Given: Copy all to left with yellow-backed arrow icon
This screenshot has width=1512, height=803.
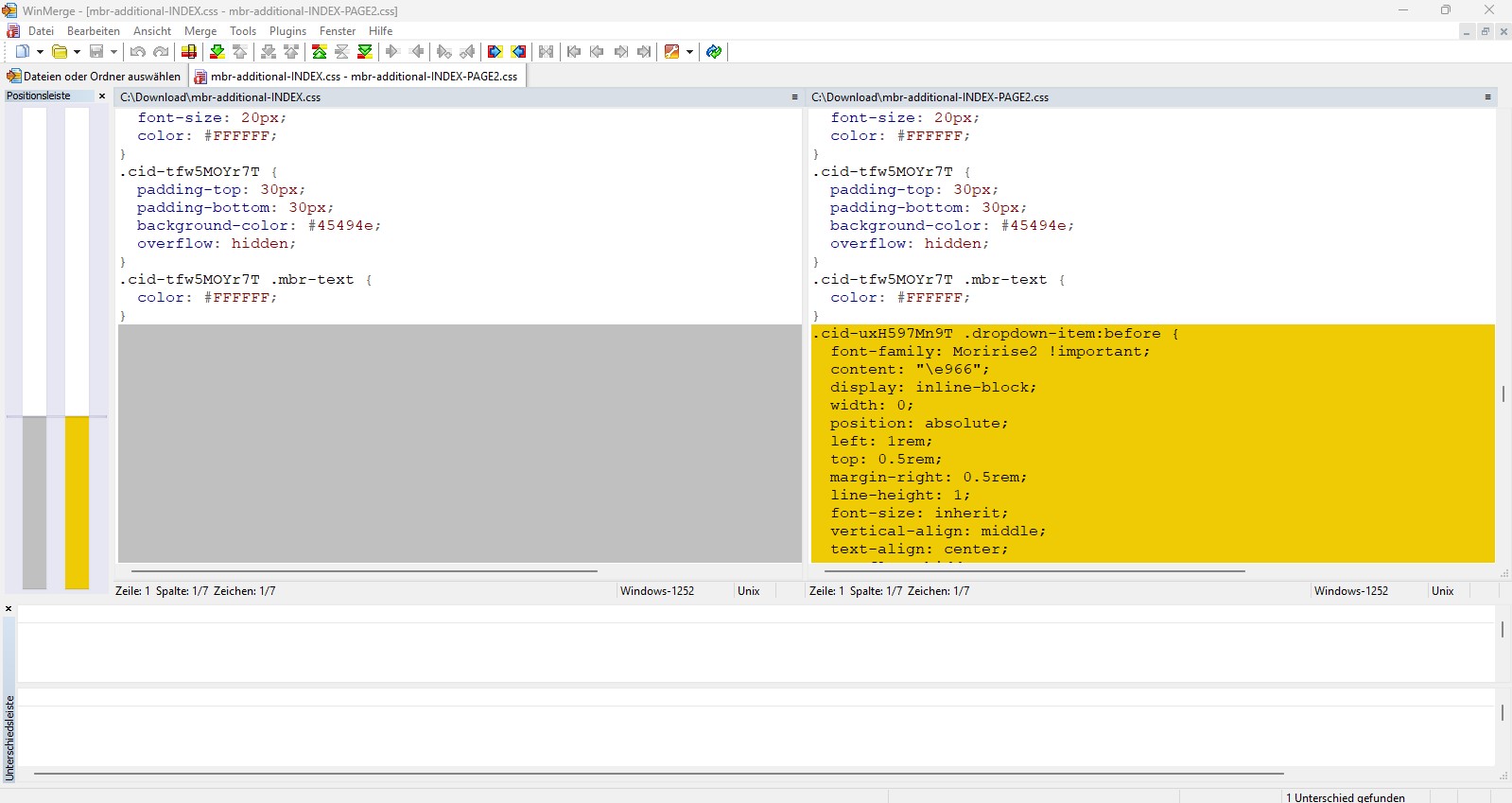Looking at the screenshot, I should pyautogui.click(x=518, y=52).
